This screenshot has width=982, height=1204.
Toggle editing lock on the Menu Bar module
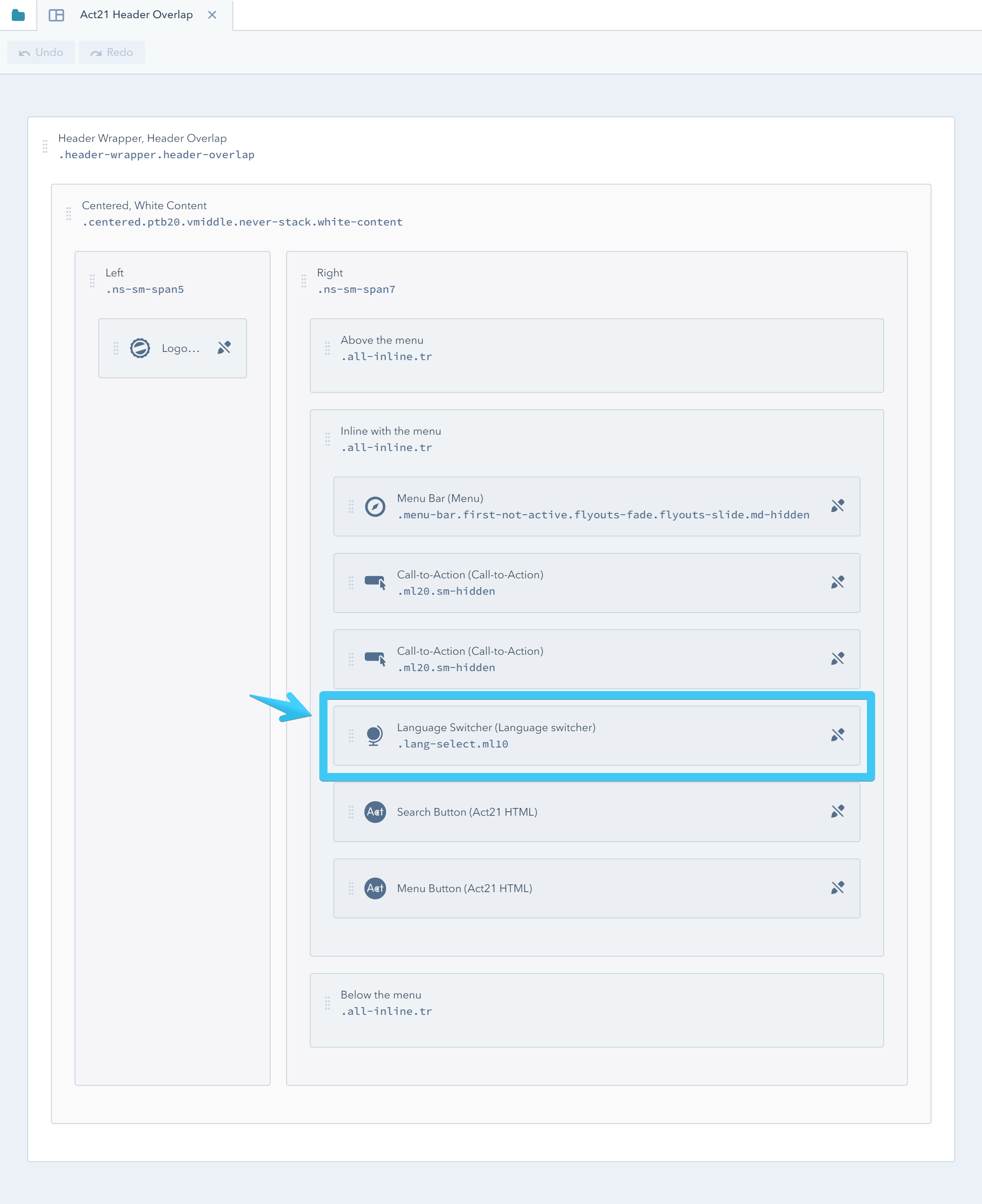[838, 507]
